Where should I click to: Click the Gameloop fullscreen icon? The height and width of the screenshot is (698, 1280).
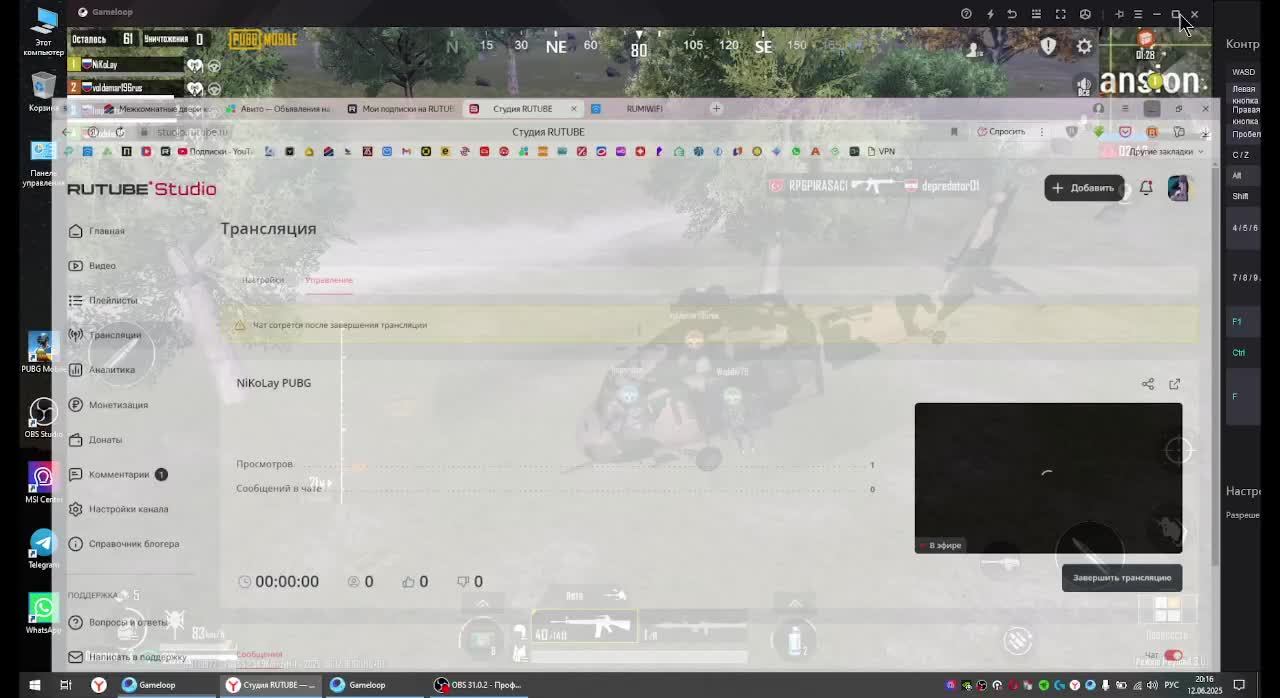tap(1061, 14)
